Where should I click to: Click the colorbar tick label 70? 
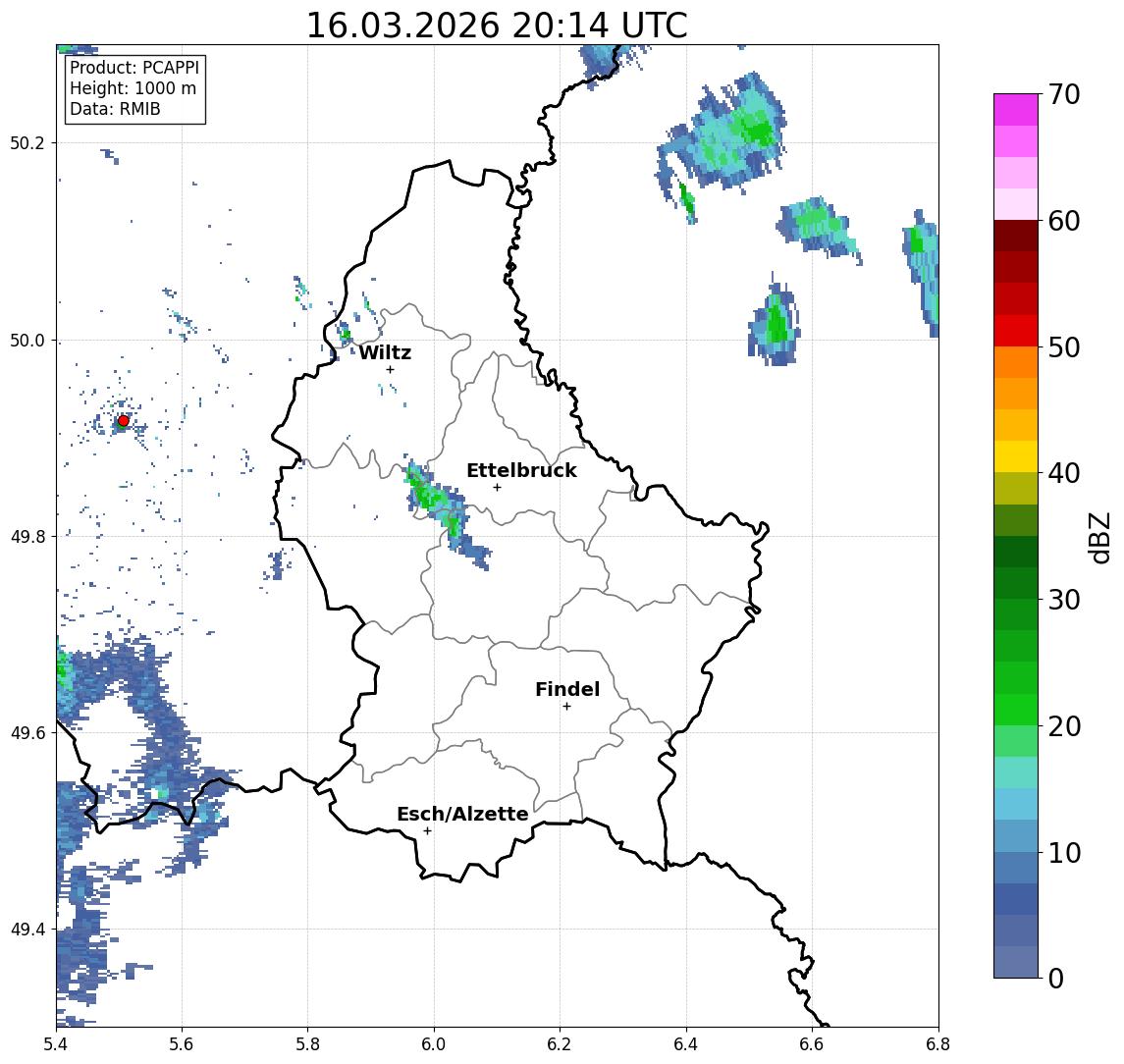click(1064, 94)
